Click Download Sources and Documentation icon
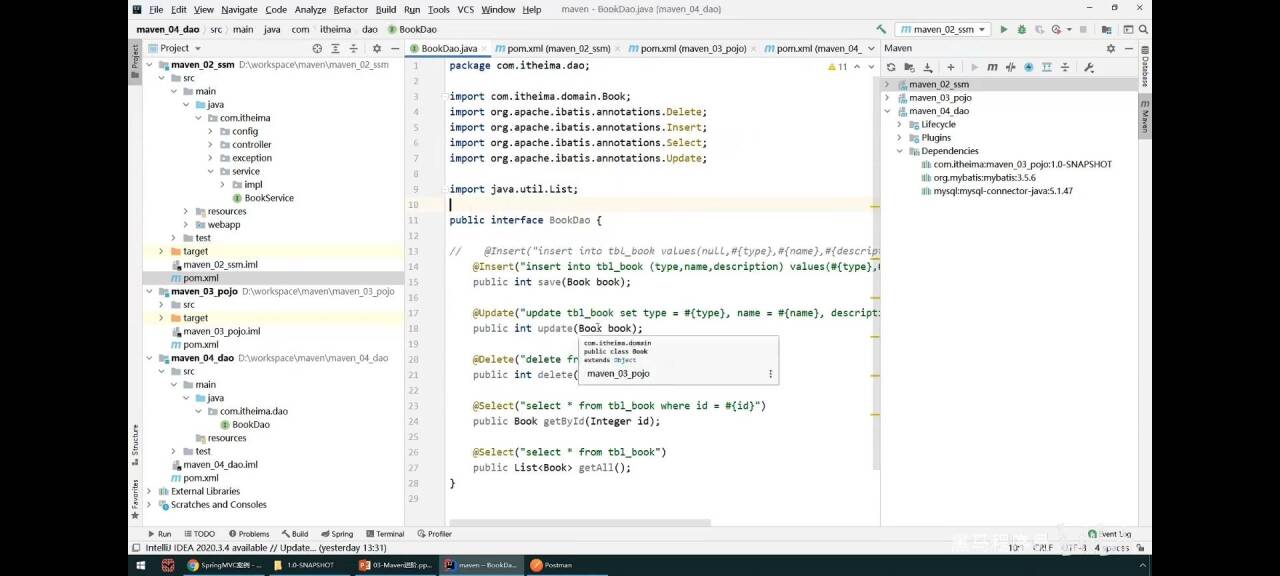This screenshot has height=576, width=1280. point(928,67)
